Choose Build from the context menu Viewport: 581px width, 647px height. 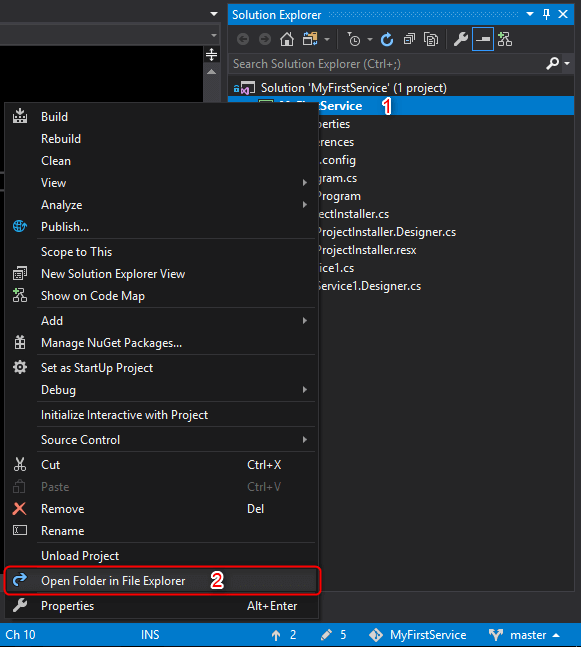[x=161, y=117]
